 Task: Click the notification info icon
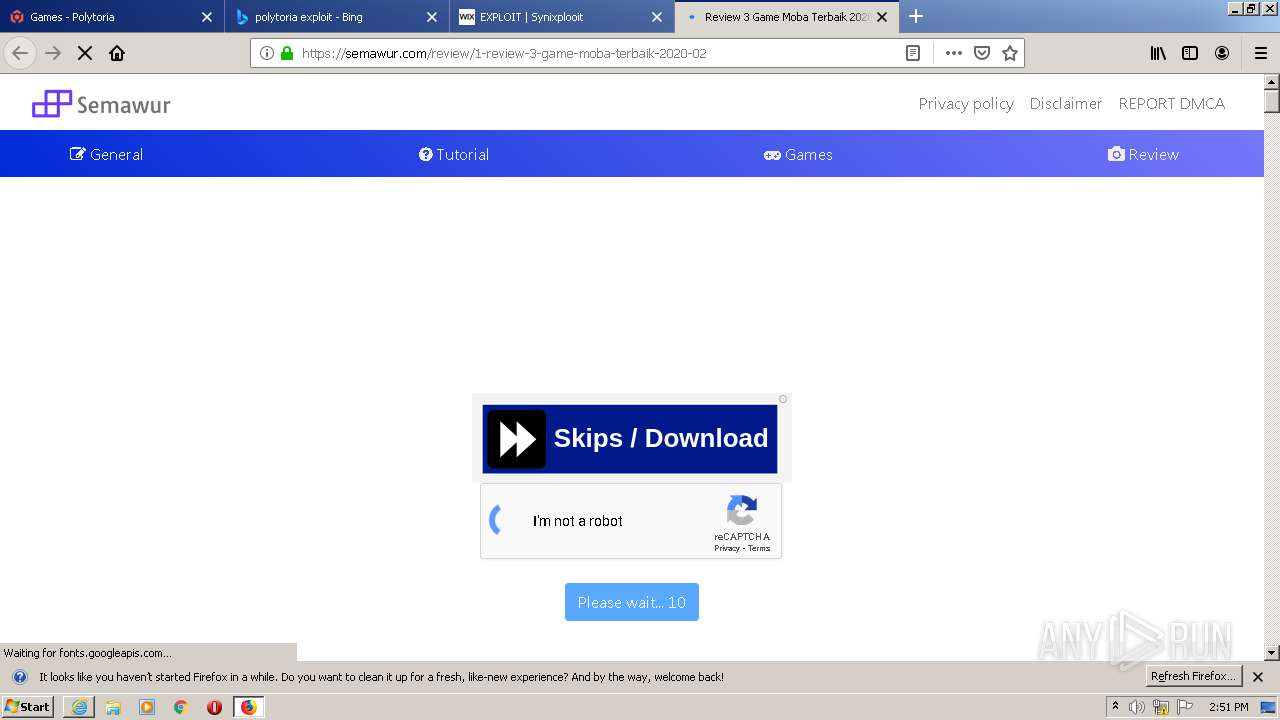20,677
